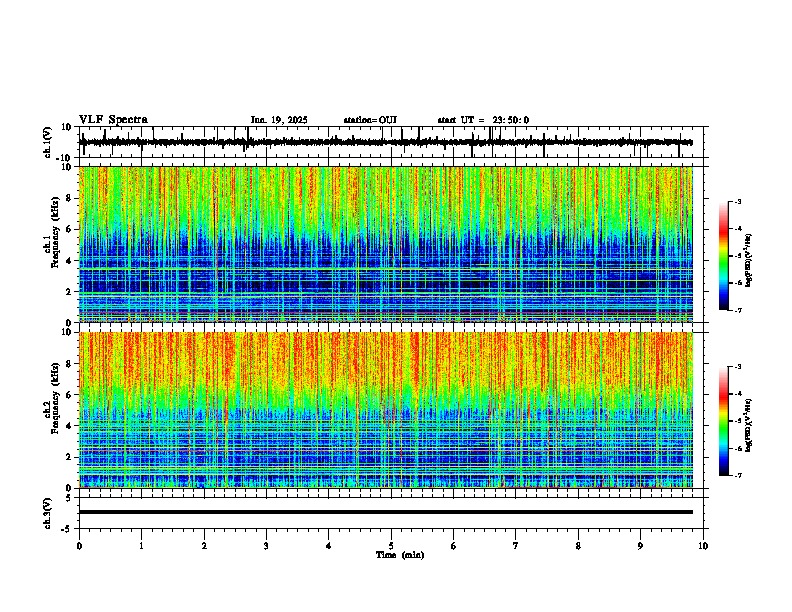Click the ch.2 spectrogram "4" kHz tick label
Screen dimensions: 792x612
(69, 426)
